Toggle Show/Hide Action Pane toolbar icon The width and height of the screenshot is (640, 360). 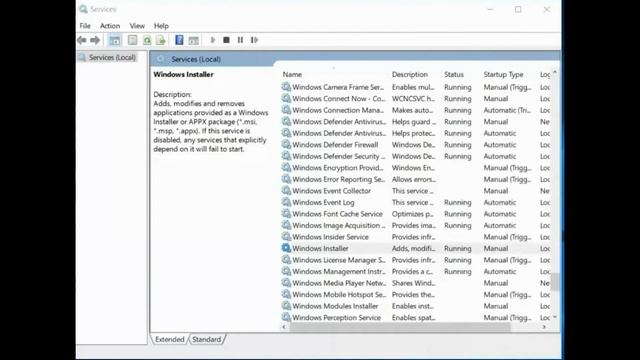coord(193,40)
